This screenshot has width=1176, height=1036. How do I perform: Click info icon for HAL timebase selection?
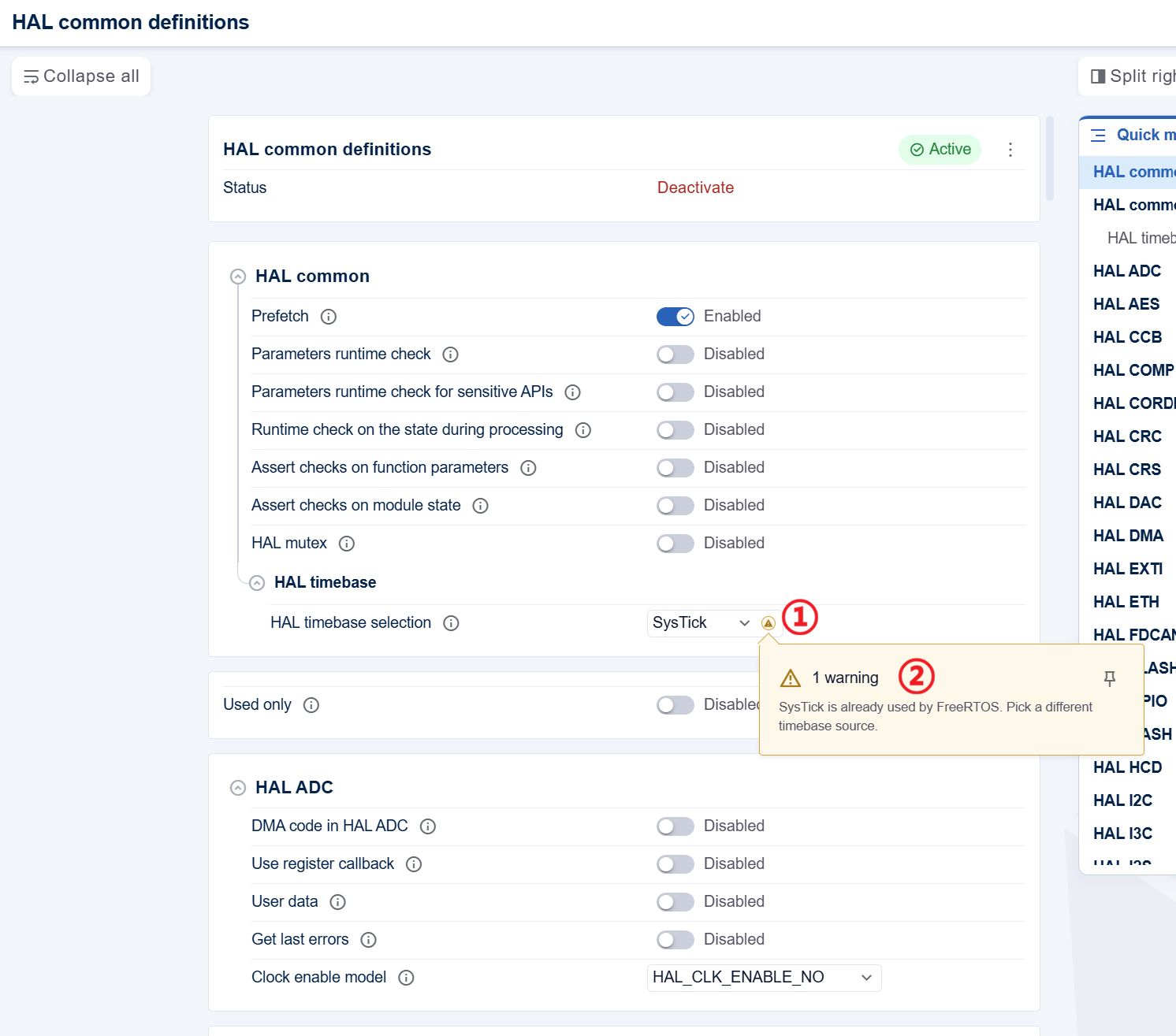point(451,623)
